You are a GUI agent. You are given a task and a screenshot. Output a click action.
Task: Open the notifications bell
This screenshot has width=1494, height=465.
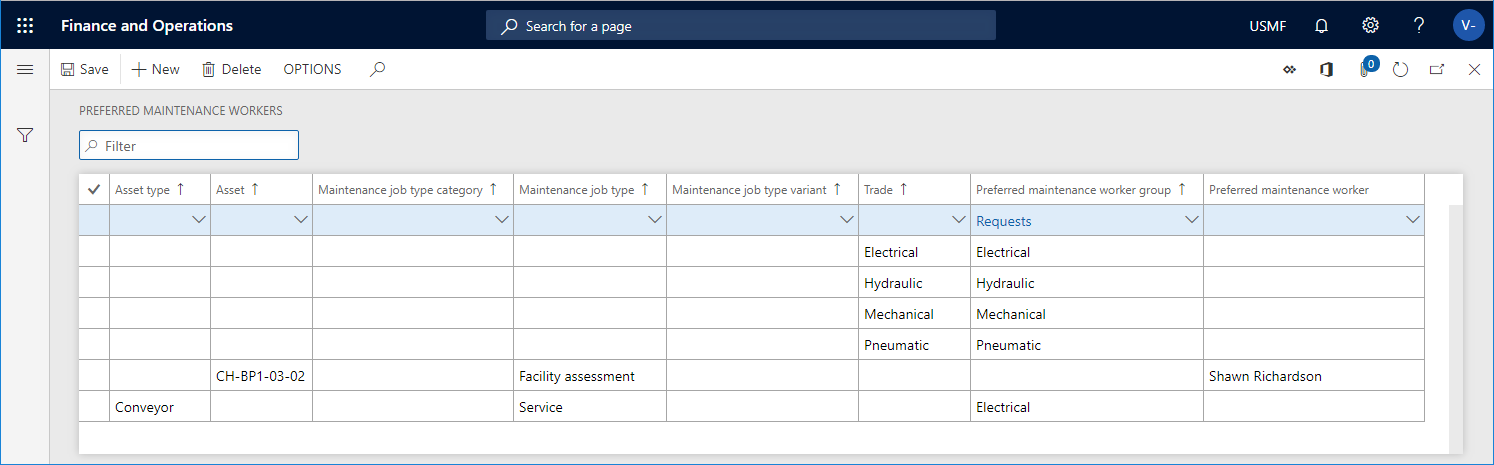(1321, 25)
